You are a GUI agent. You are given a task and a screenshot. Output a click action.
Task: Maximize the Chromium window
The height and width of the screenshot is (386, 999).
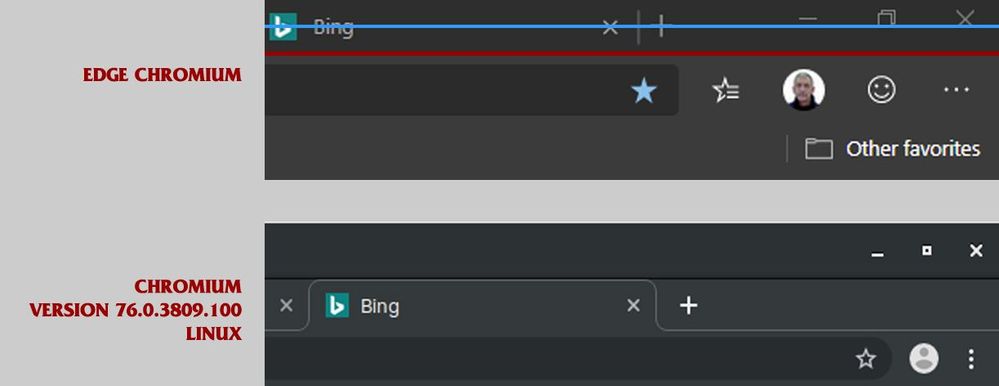point(926,250)
